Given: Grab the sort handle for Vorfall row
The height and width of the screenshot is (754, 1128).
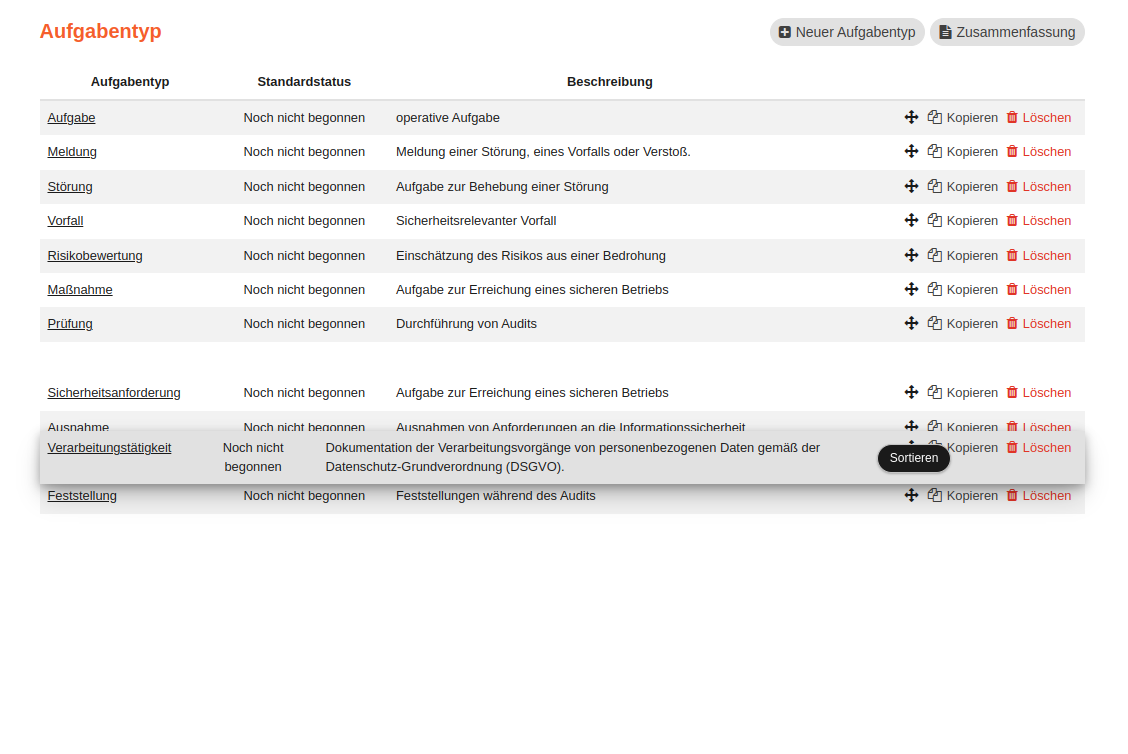Looking at the screenshot, I should 911,220.
